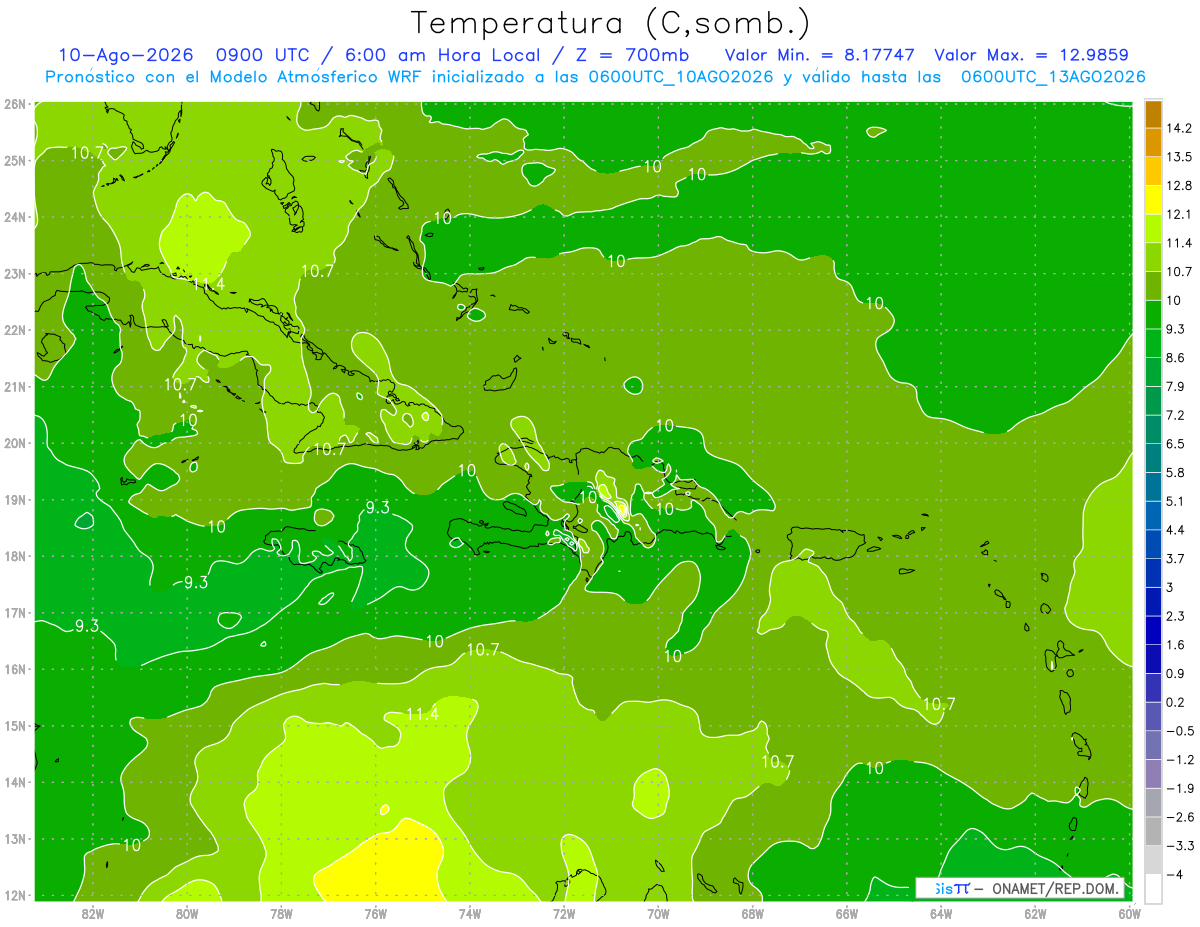Click the gold swatch between 12.8 and 13.5
Image resolution: width=1200 pixels, height=927 pixels.
coord(1153,171)
